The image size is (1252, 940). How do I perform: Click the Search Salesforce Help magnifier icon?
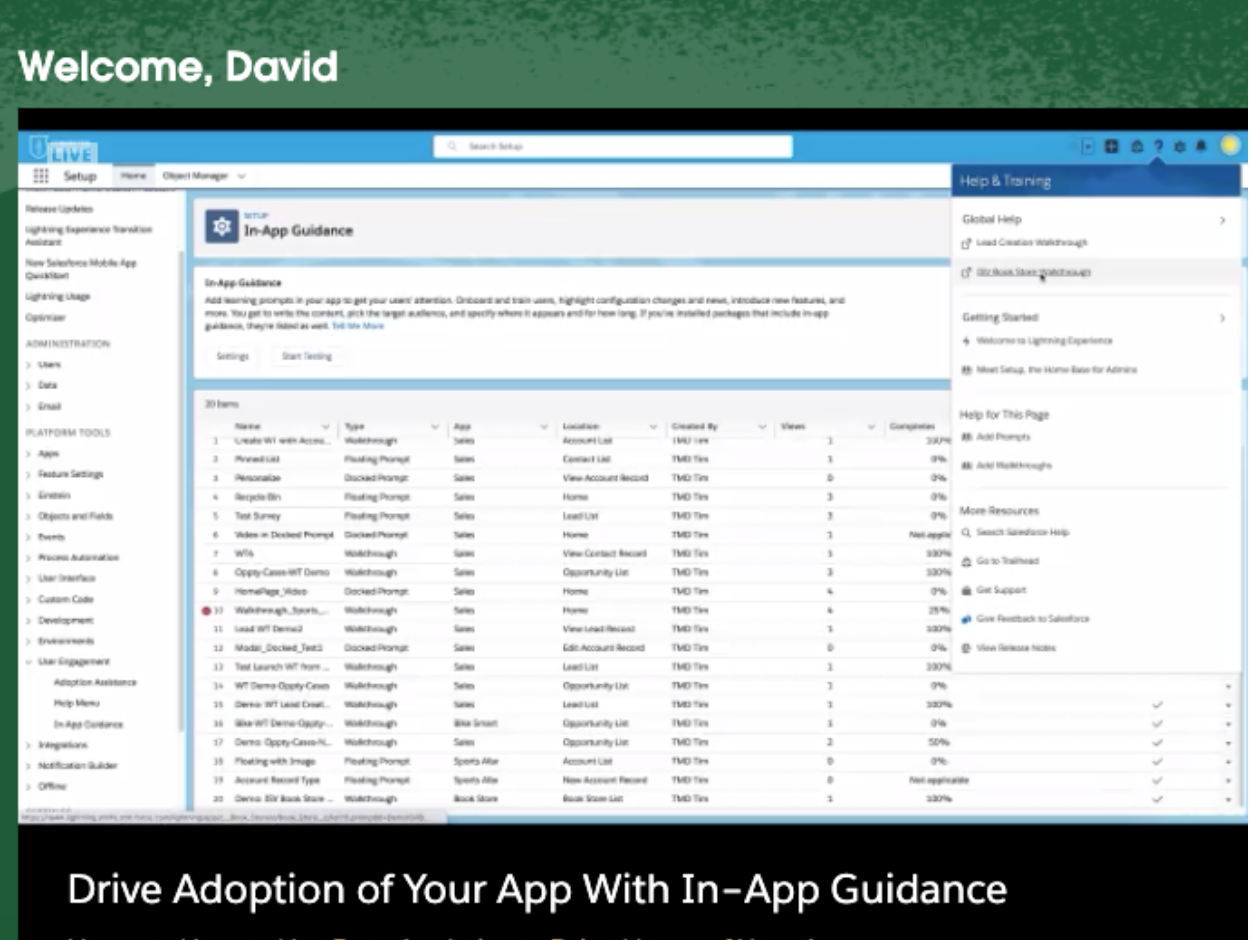[x=966, y=533]
